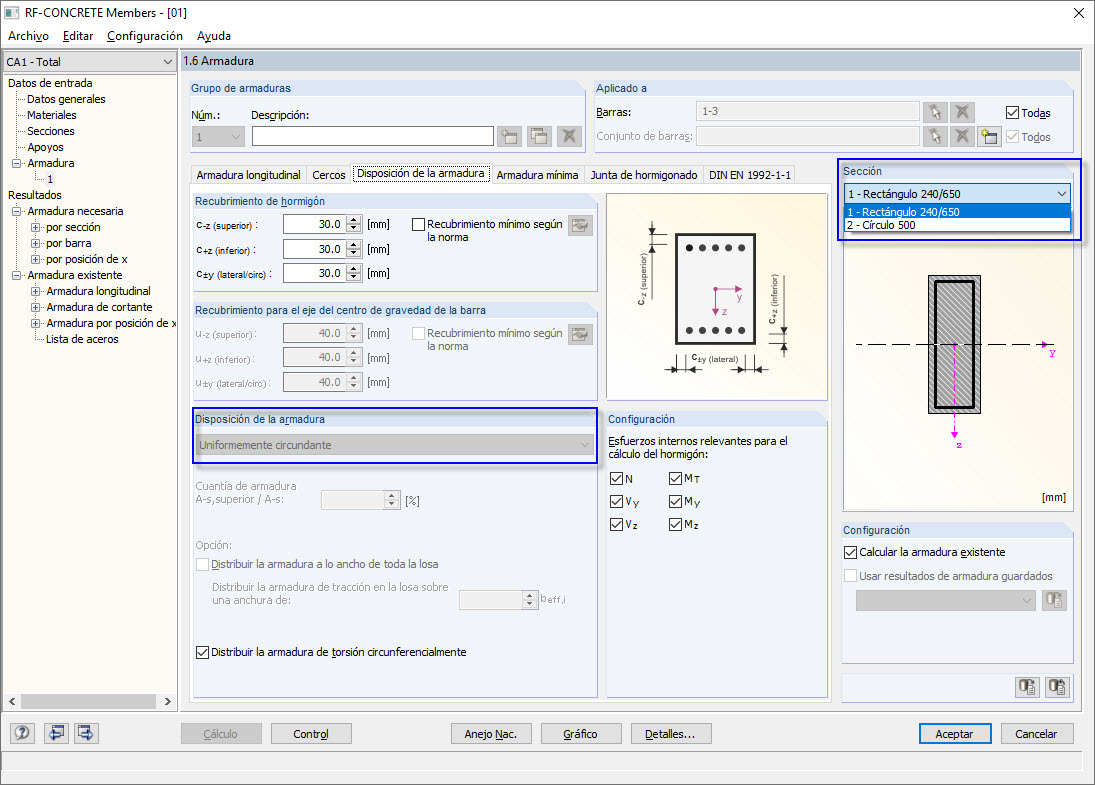Click the Cancelar button
Screen dimensions: 1095x785
pos(1036,734)
